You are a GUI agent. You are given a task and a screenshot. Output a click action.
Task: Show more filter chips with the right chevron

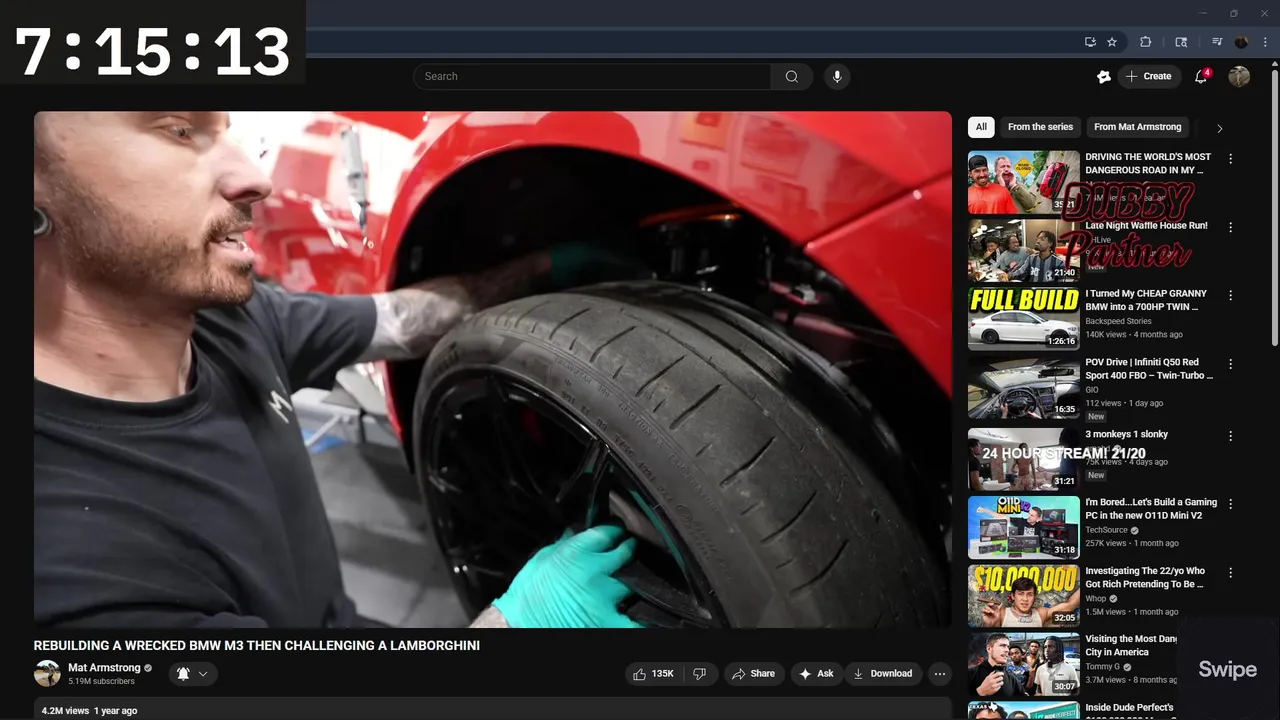pyautogui.click(x=1219, y=128)
